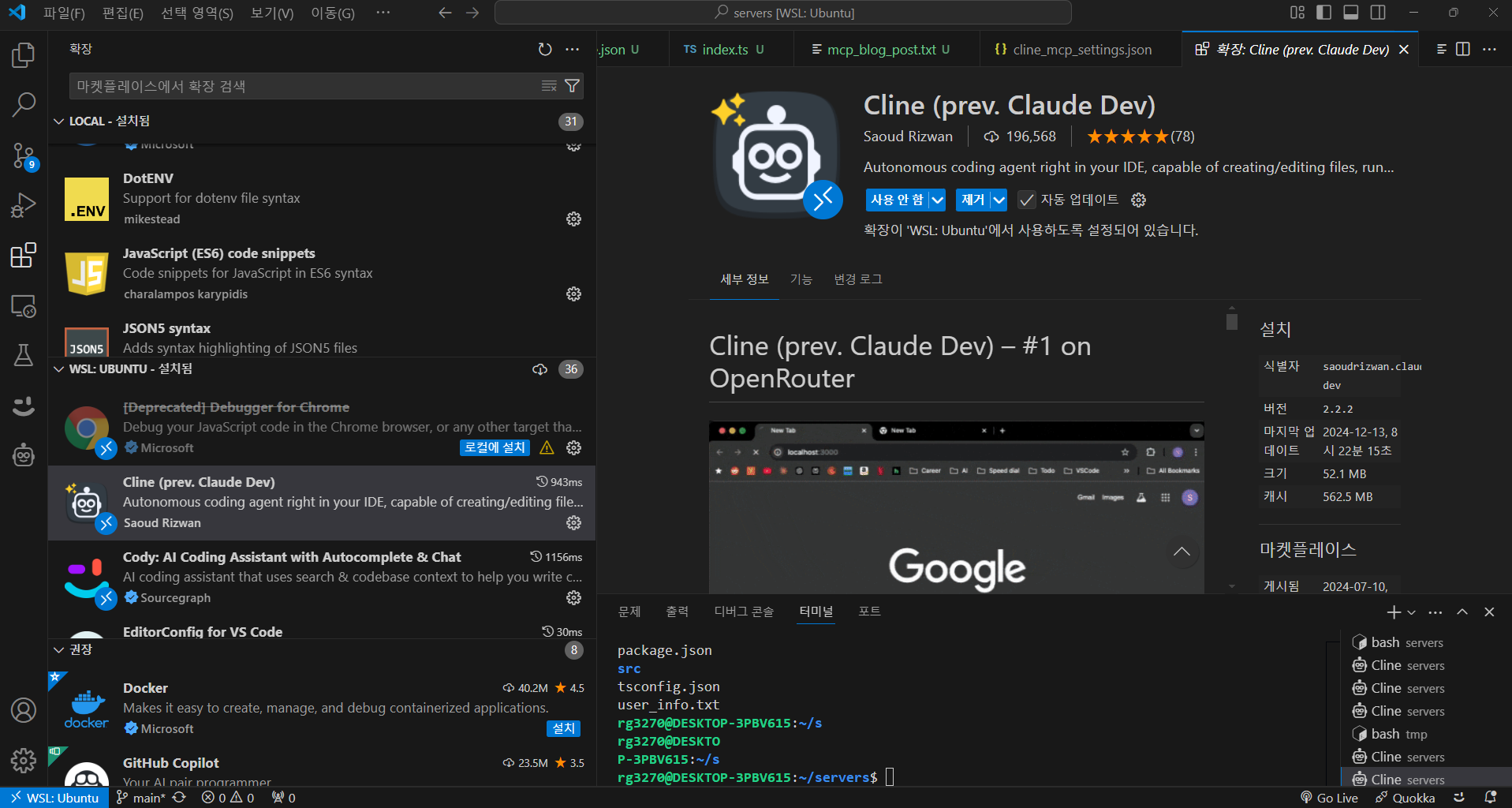Open new terminal profile dropdown arrow
The width and height of the screenshot is (1512, 808).
pos(1412,612)
